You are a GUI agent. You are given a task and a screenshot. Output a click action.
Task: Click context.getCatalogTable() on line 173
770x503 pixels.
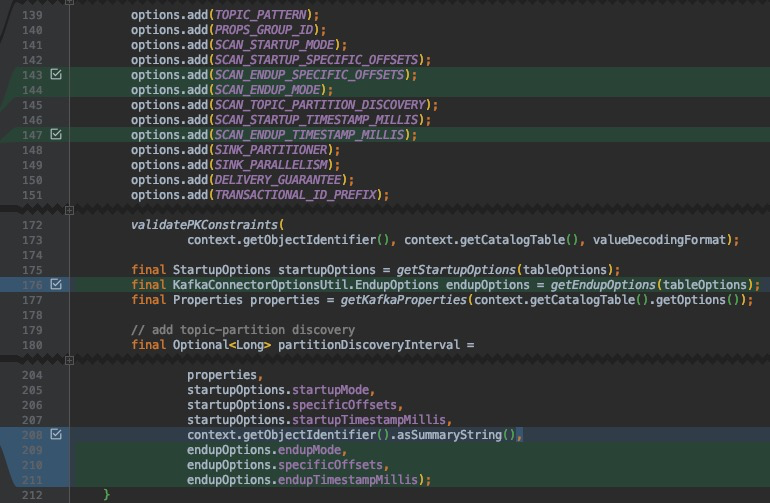click(492, 240)
